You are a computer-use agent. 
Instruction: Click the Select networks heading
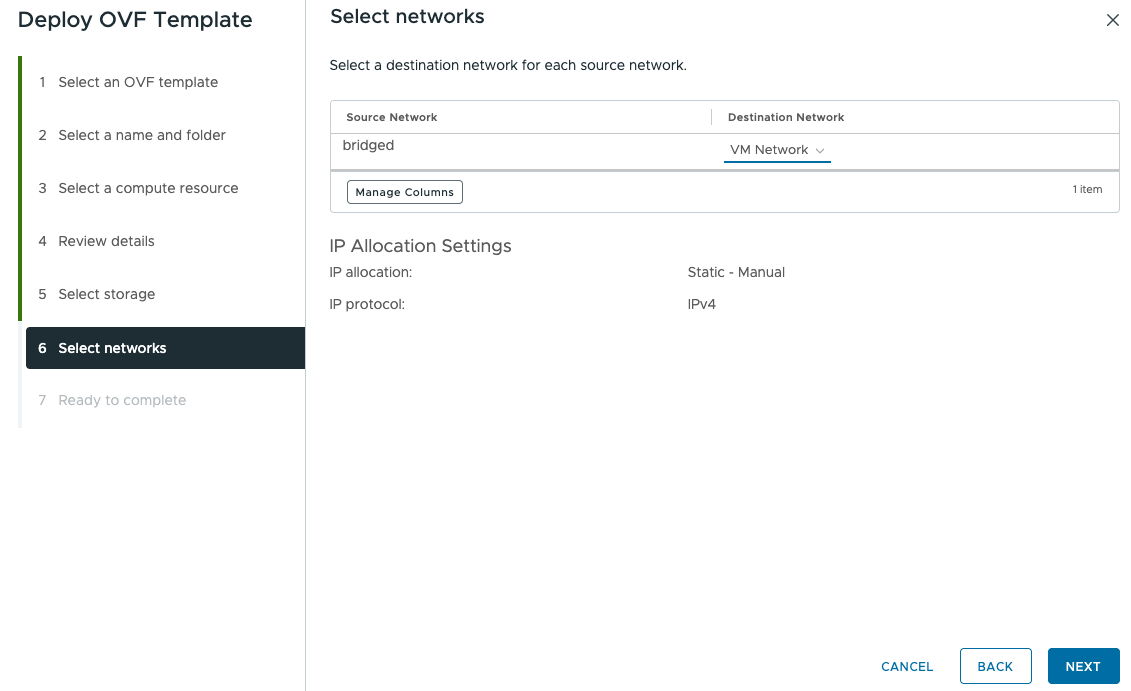tap(406, 16)
